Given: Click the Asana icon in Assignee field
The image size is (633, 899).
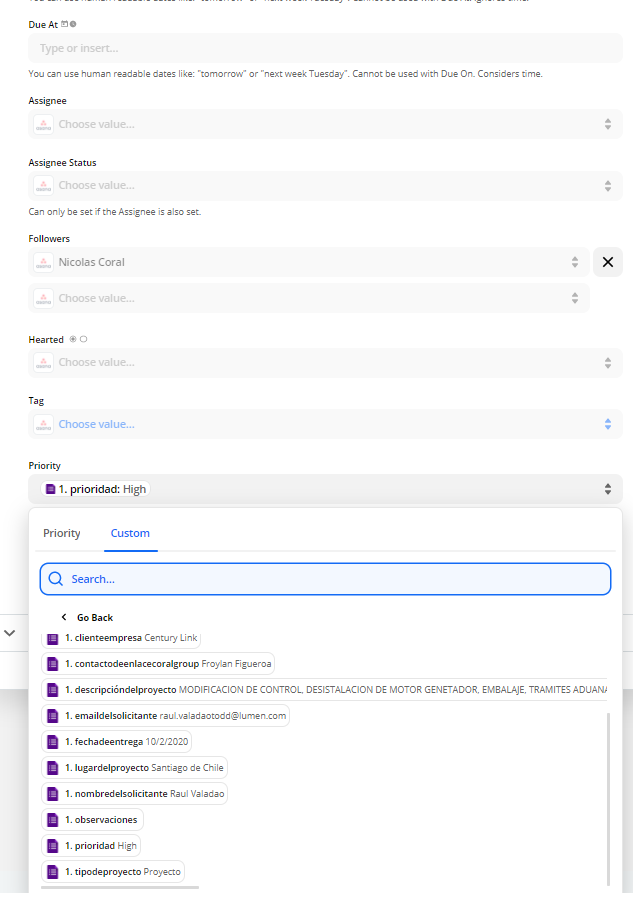Looking at the screenshot, I should pyautogui.click(x=44, y=124).
